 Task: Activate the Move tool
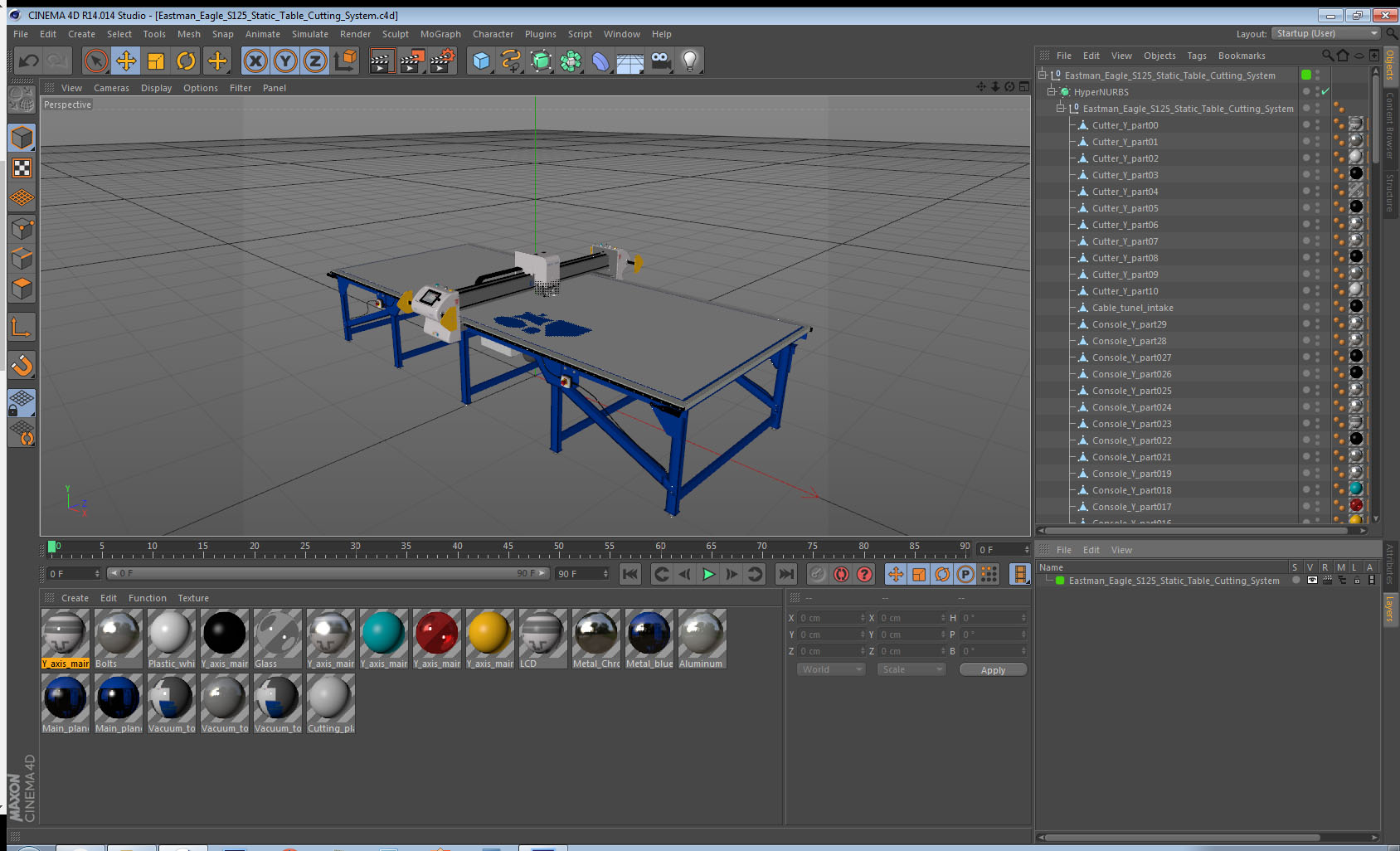click(x=126, y=61)
